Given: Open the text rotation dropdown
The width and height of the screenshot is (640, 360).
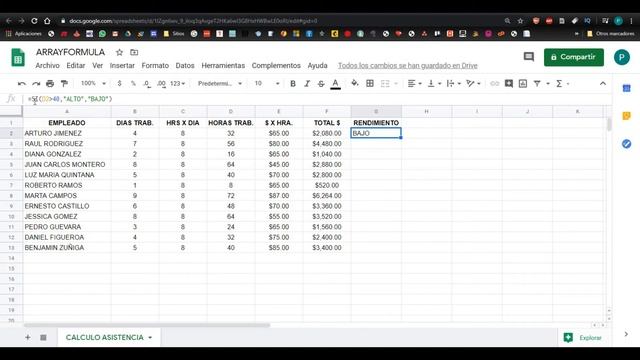Looking at the screenshot, I should click(x=473, y=84).
